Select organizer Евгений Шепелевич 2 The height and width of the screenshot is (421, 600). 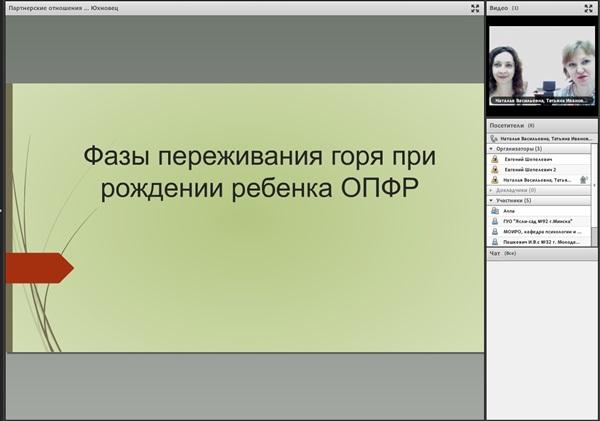click(539, 170)
